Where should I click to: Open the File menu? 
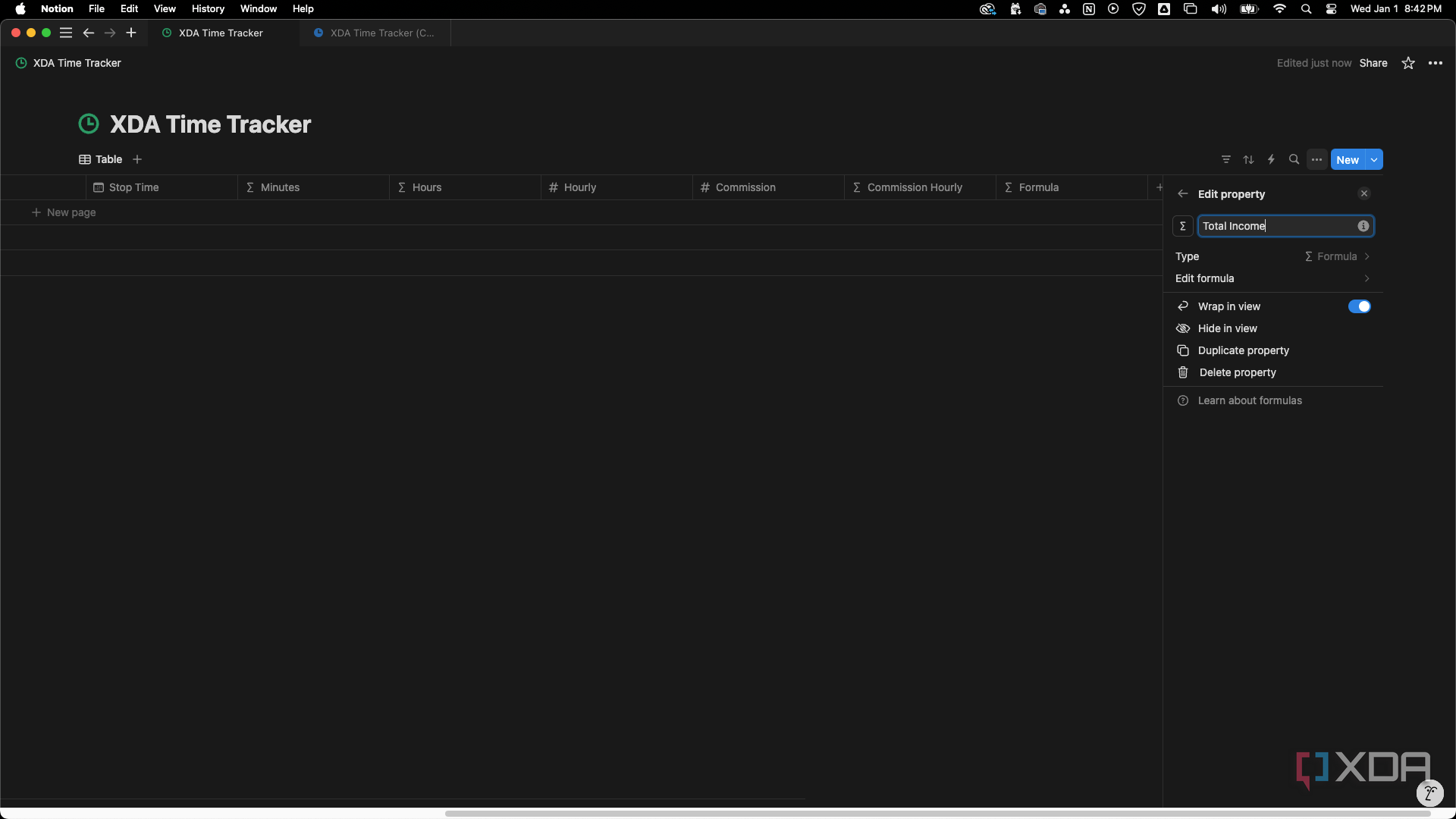[x=96, y=9]
